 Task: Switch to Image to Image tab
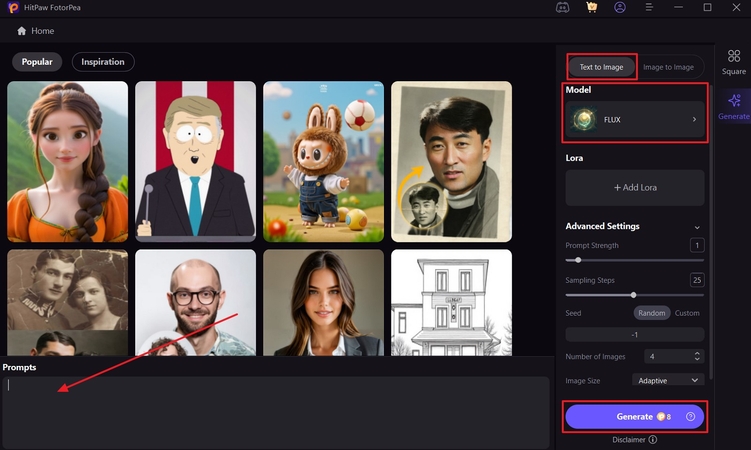[x=668, y=67]
